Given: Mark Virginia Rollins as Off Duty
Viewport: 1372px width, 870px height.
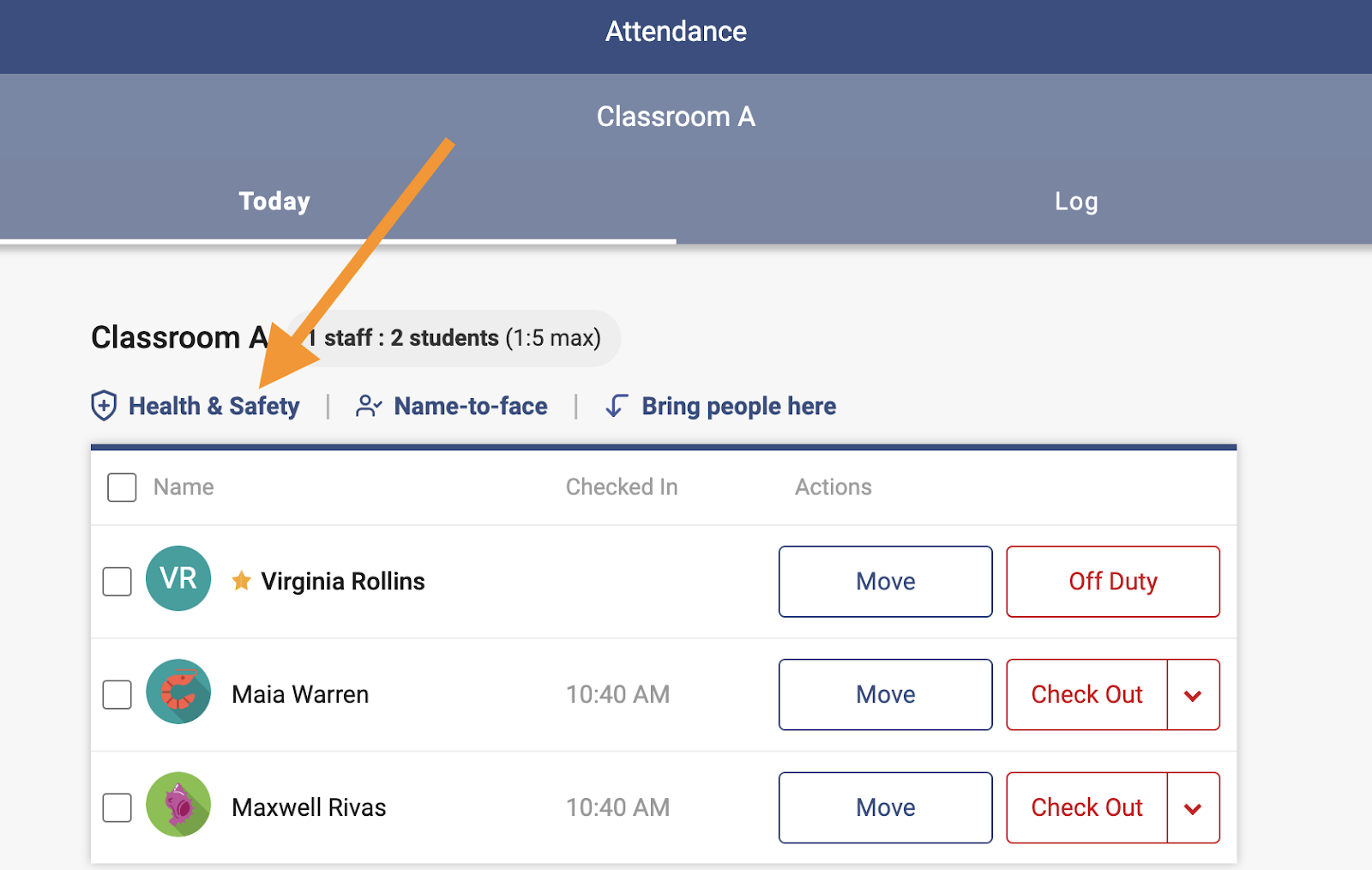Looking at the screenshot, I should [1112, 582].
